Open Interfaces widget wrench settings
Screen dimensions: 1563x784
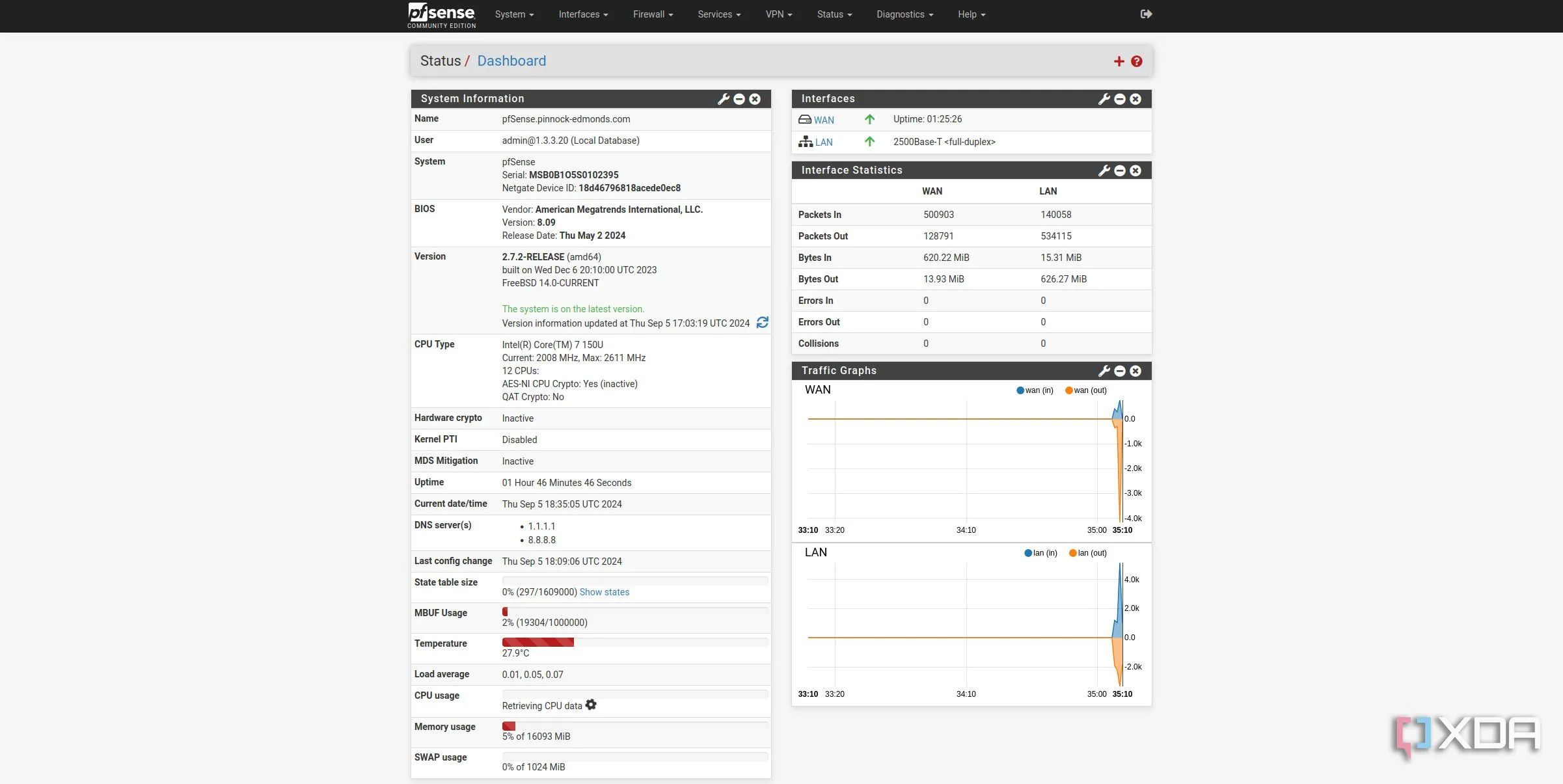coord(1104,99)
